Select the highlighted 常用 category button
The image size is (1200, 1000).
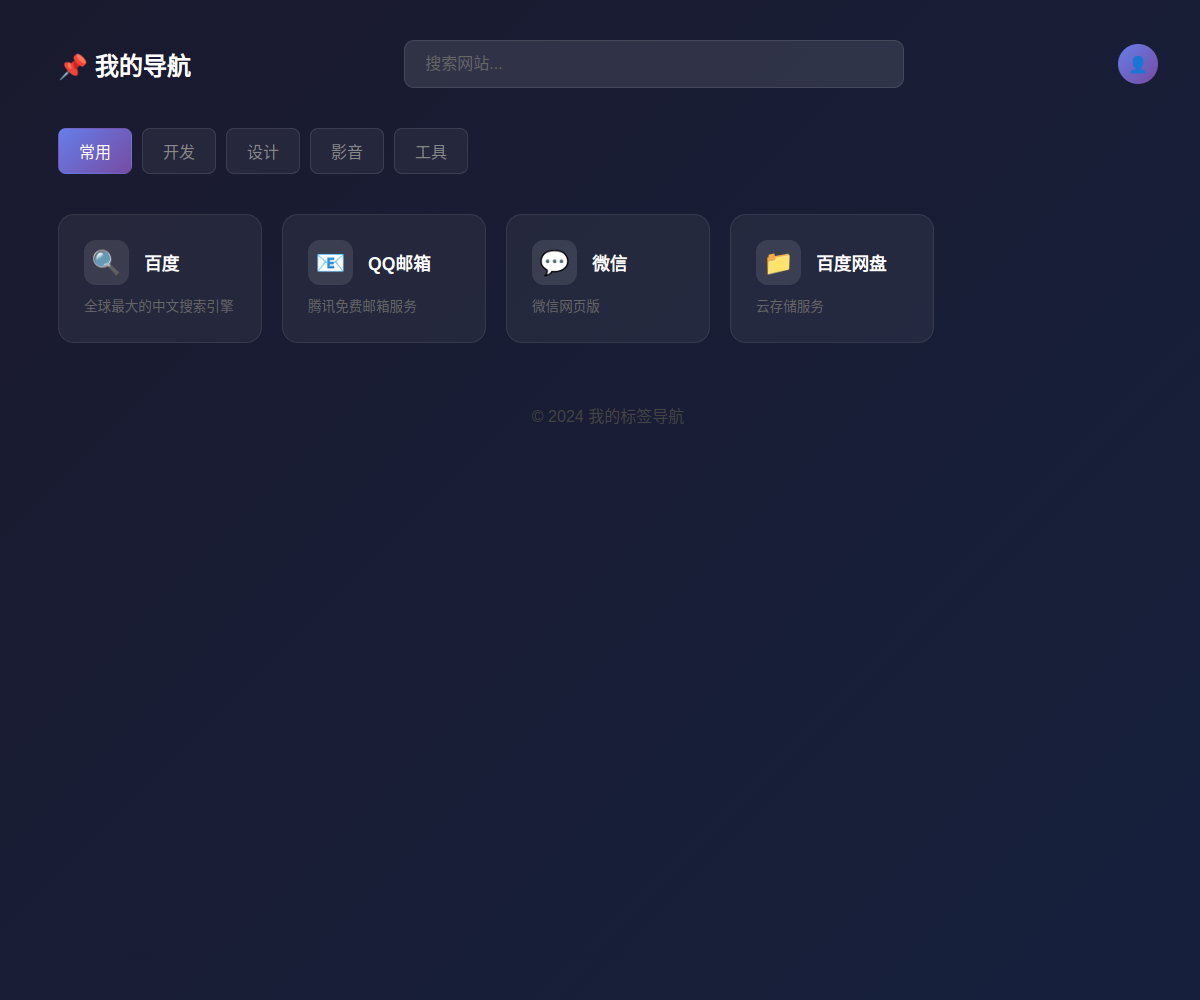tap(94, 151)
